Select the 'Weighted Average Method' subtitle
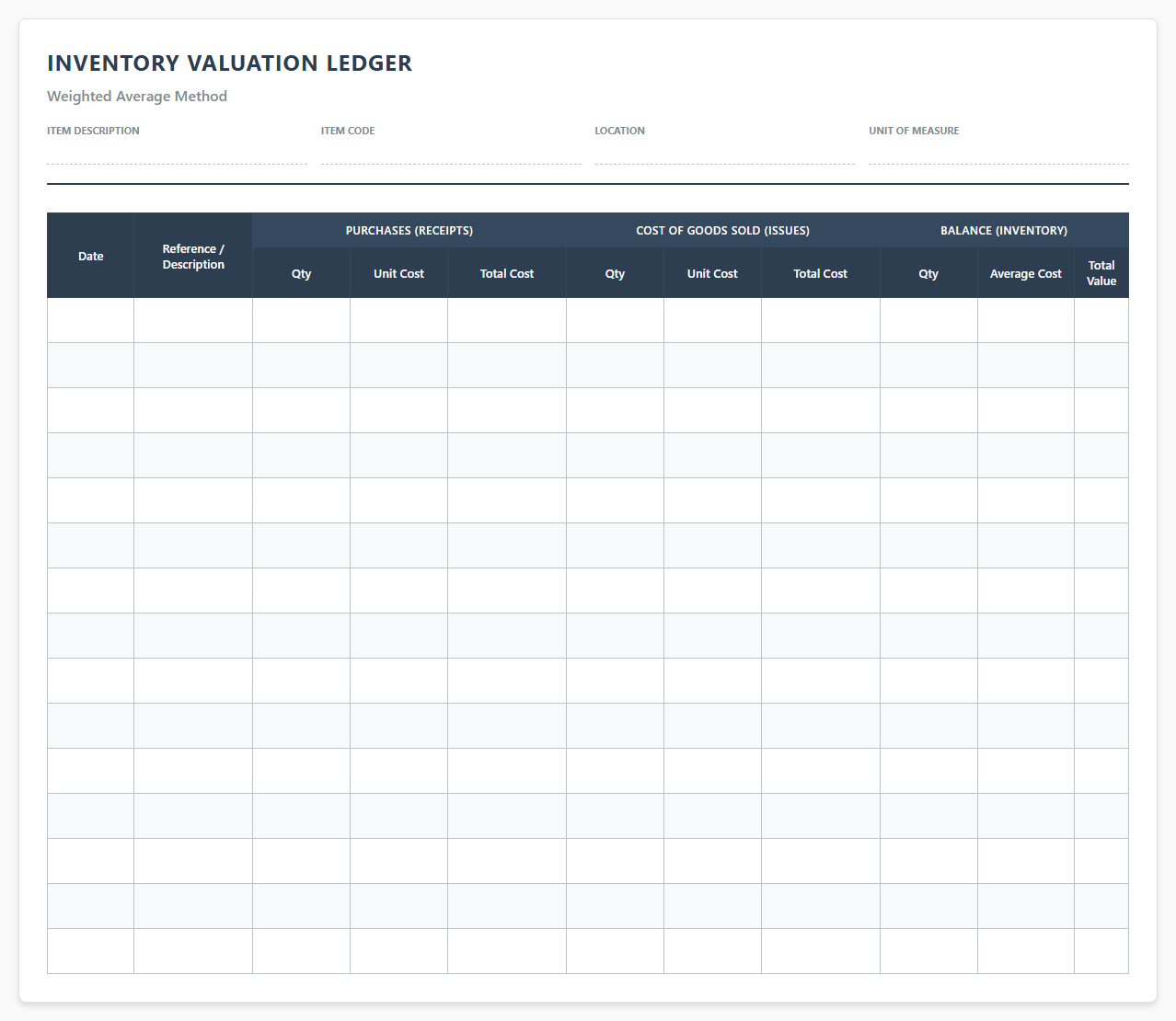 137,97
